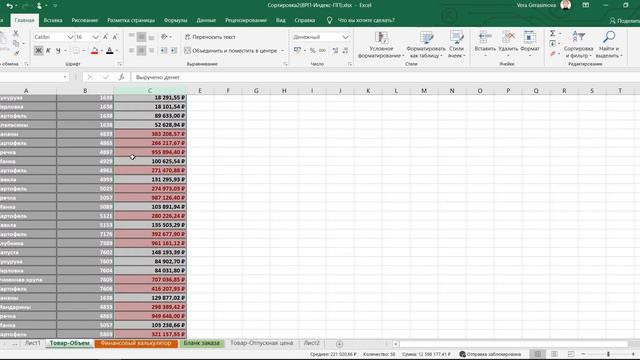
Task: Increase decimal places
Action: [335, 51]
